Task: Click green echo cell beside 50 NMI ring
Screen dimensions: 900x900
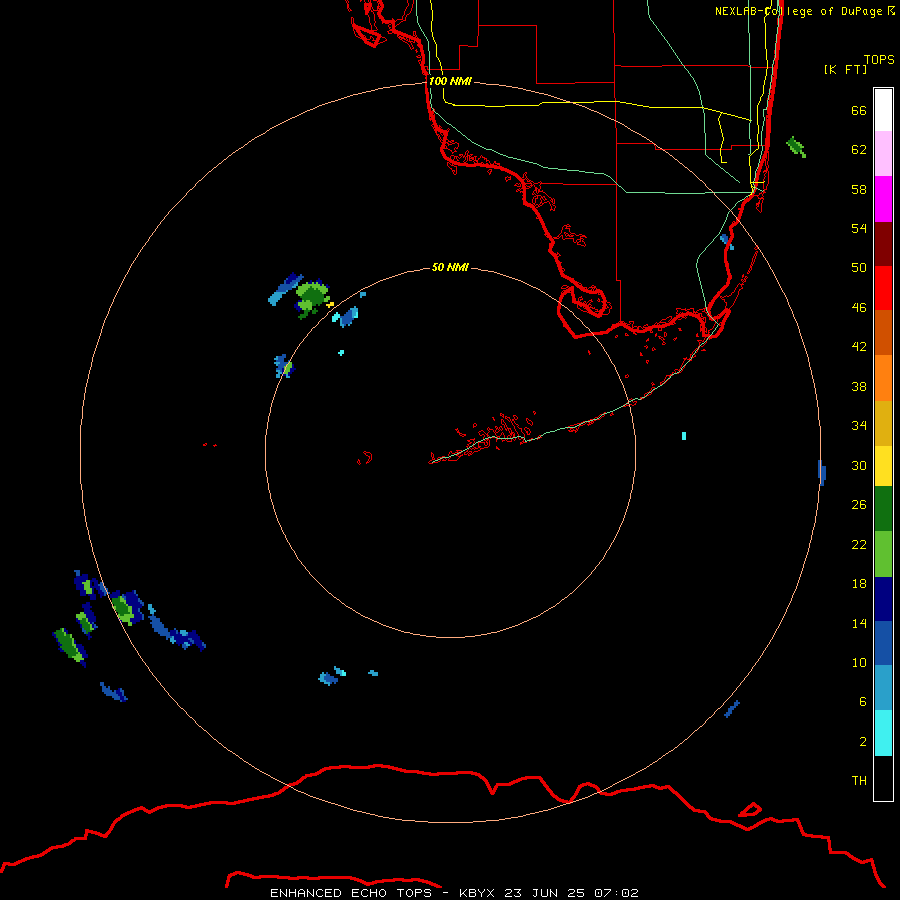Action: pos(312,297)
